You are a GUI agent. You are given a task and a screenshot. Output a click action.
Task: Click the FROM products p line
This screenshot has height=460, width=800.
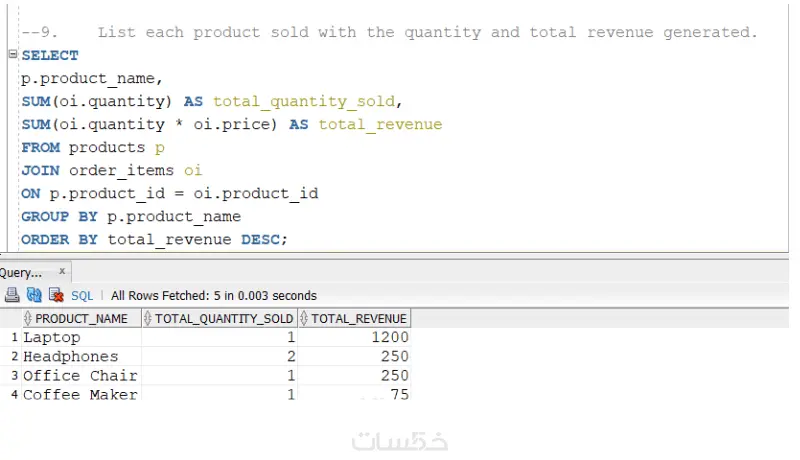pyautogui.click(x=92, y=147)
